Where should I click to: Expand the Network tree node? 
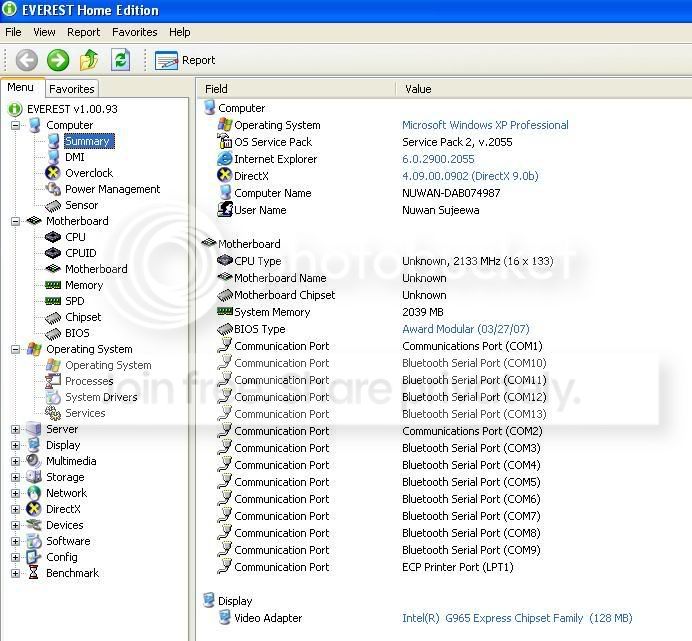(15, 493)
